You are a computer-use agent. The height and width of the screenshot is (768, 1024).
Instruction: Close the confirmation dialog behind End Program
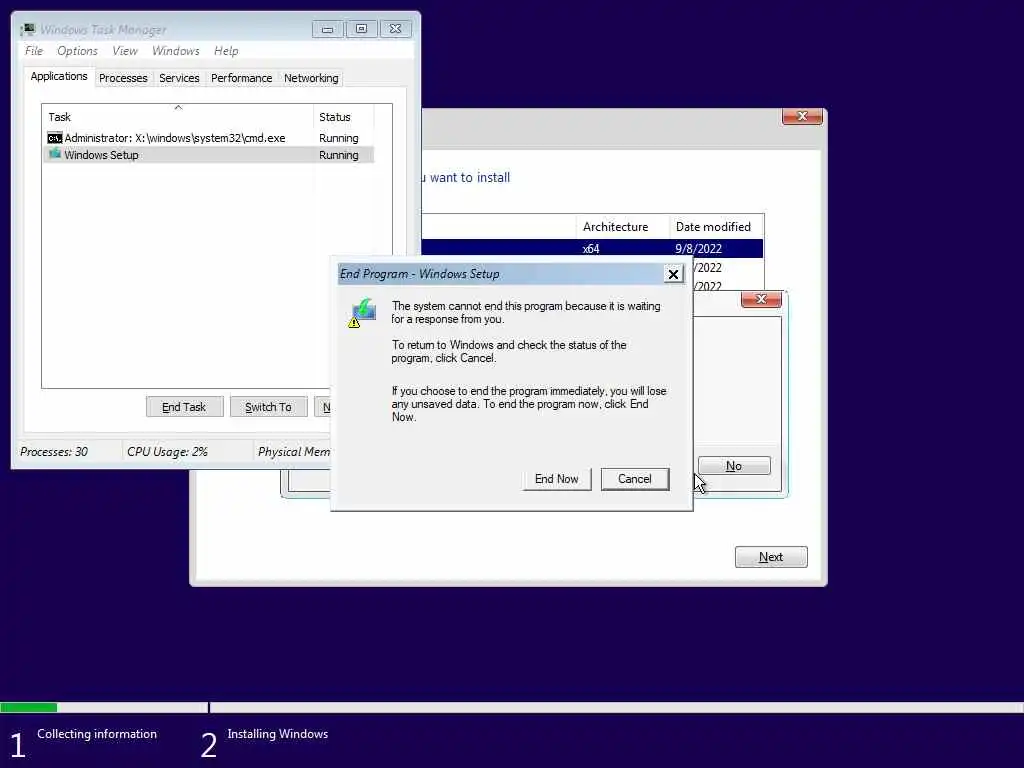click(x=761, y=299)
